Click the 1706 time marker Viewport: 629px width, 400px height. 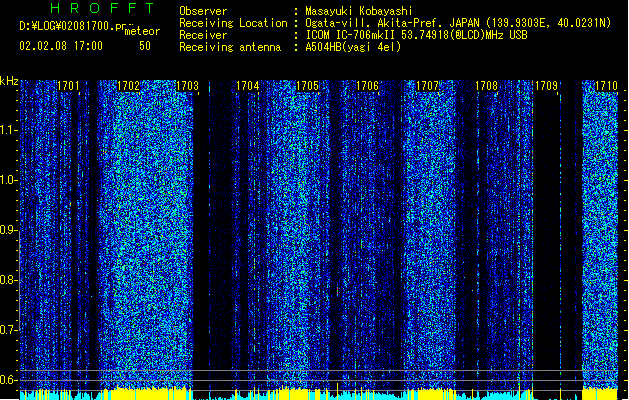click(x=367, y=86)
